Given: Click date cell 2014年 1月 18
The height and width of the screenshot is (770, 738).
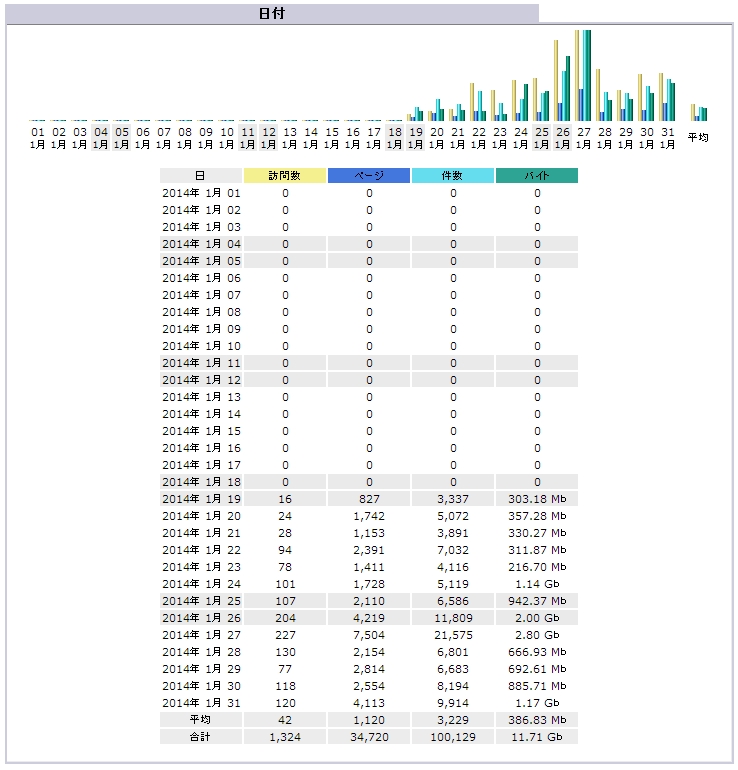Looking at the screenshot, I should (201, 482).
